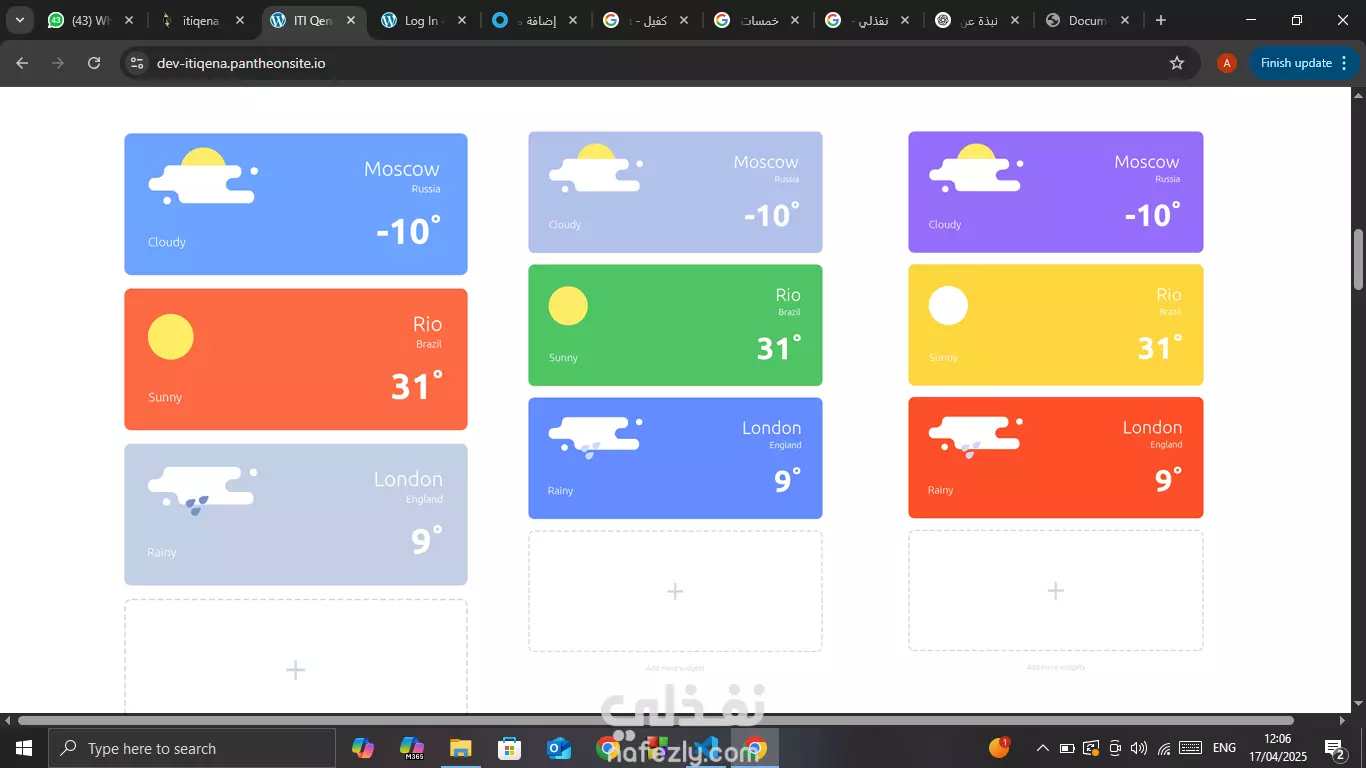Open the volume control in system tray
This screenshot has width=1366, height=768.
(1139, 748)
